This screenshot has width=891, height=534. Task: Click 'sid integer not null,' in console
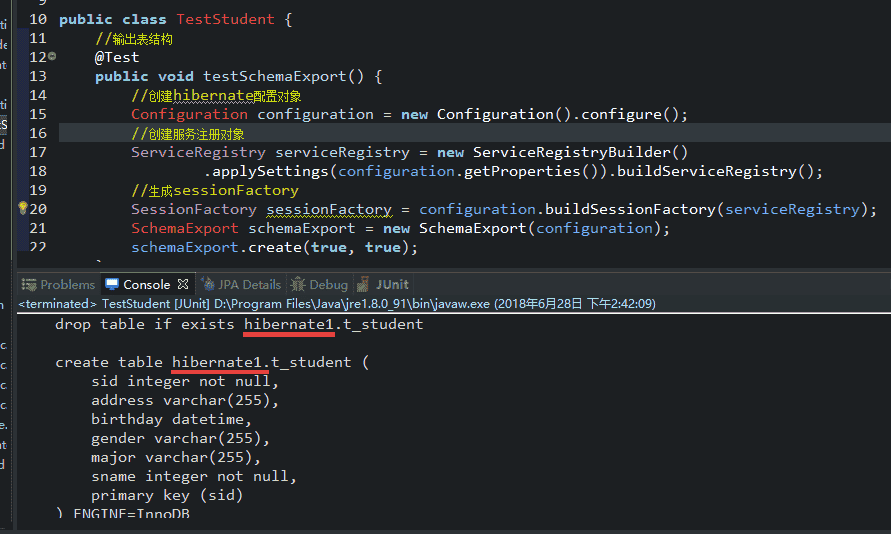185,381
